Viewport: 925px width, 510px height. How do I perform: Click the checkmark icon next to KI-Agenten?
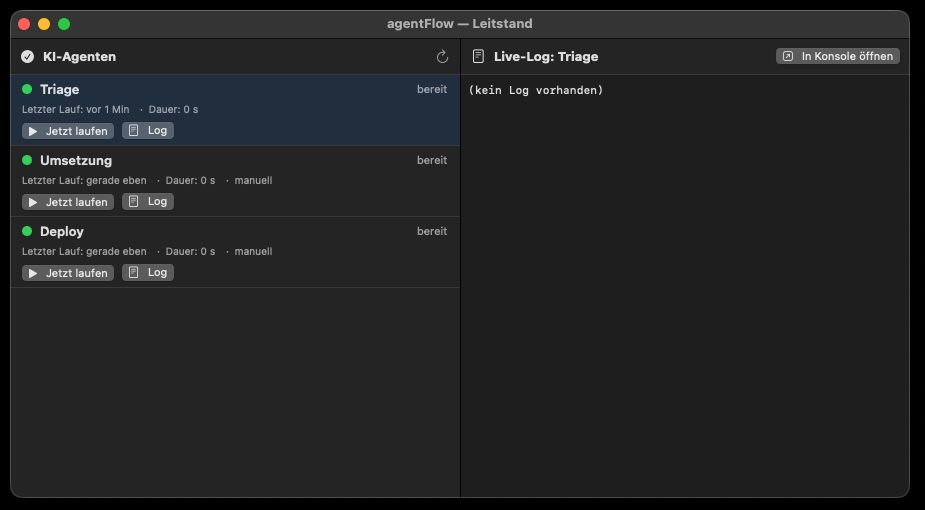[x=27, y=57]
